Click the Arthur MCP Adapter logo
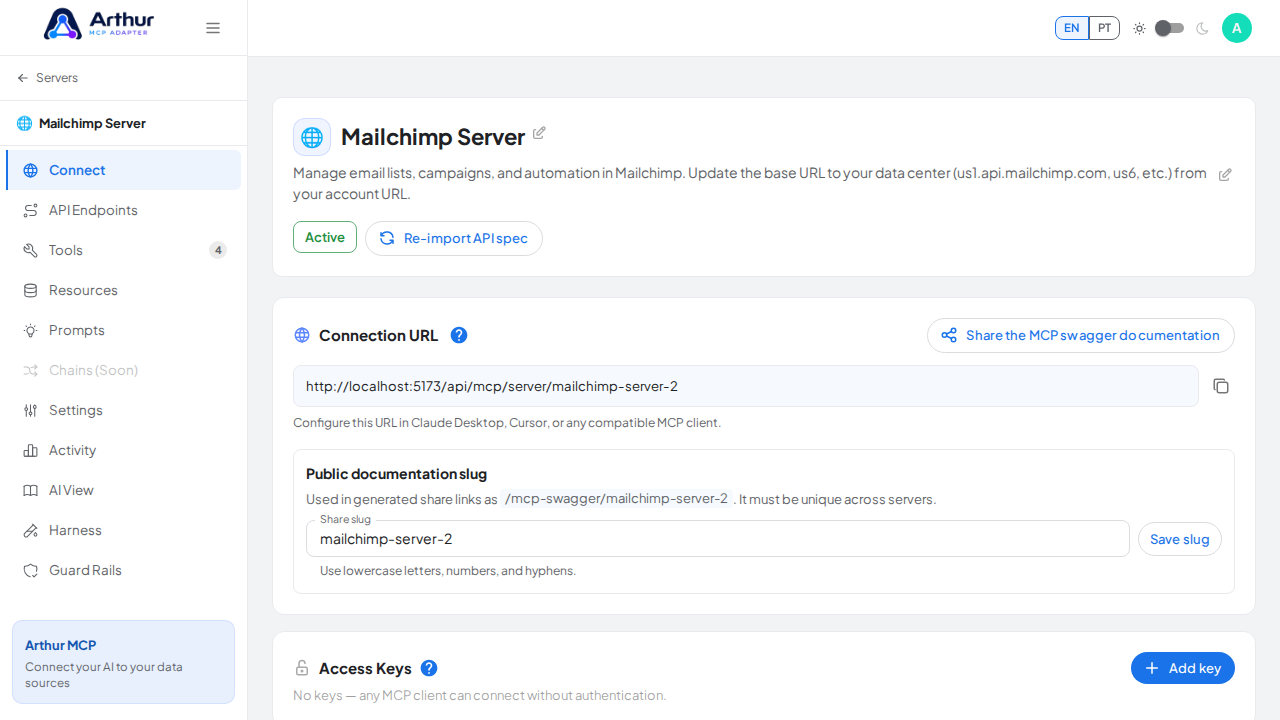This screenshot has width=1280, height=720. (98, 24)
